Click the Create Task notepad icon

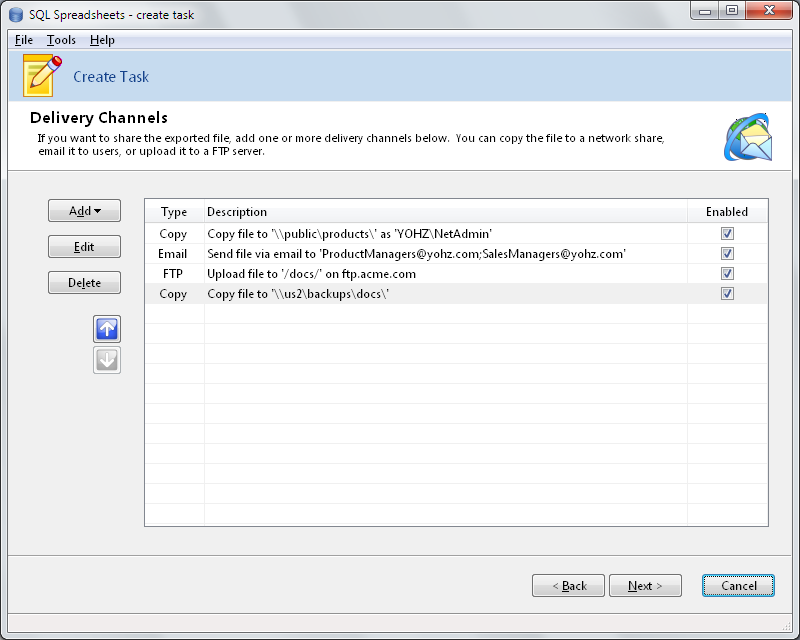42,76
